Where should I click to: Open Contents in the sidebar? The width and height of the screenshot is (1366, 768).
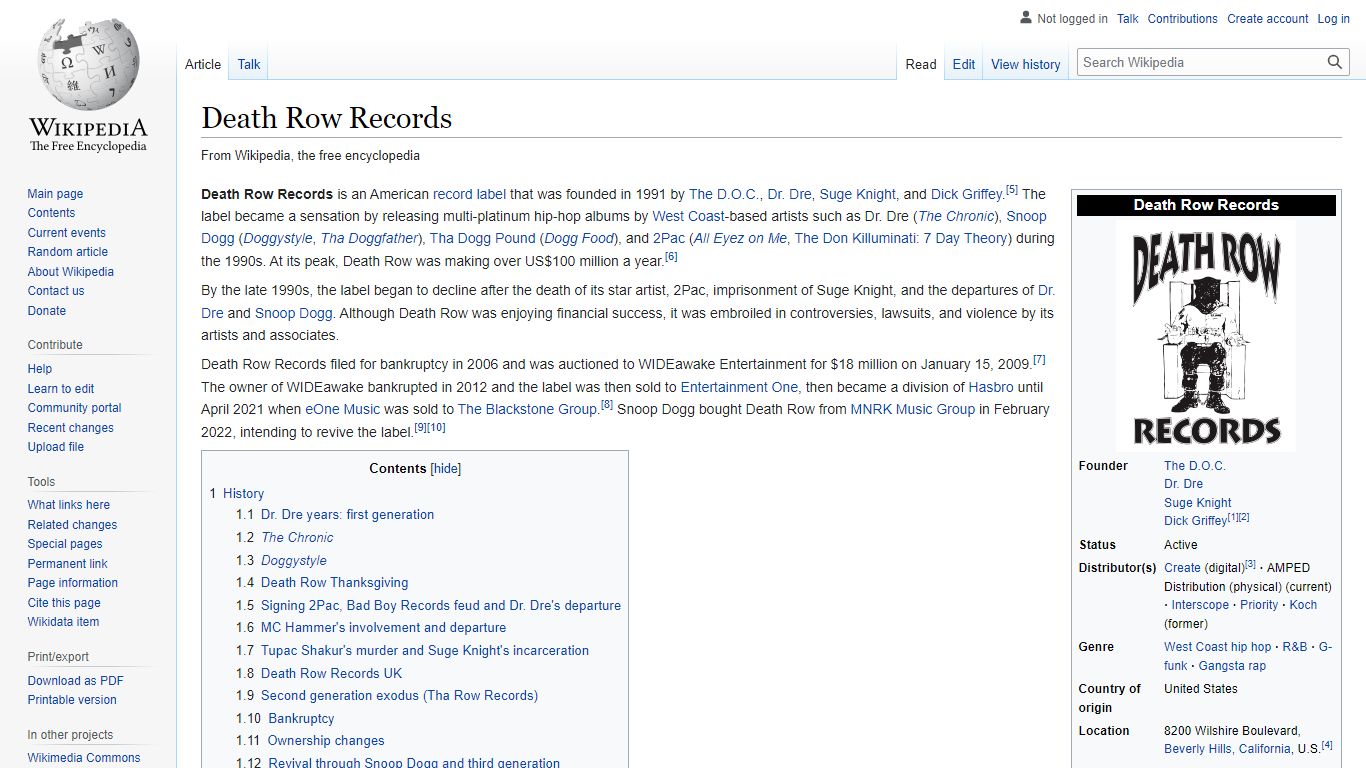tap(51, 213)
